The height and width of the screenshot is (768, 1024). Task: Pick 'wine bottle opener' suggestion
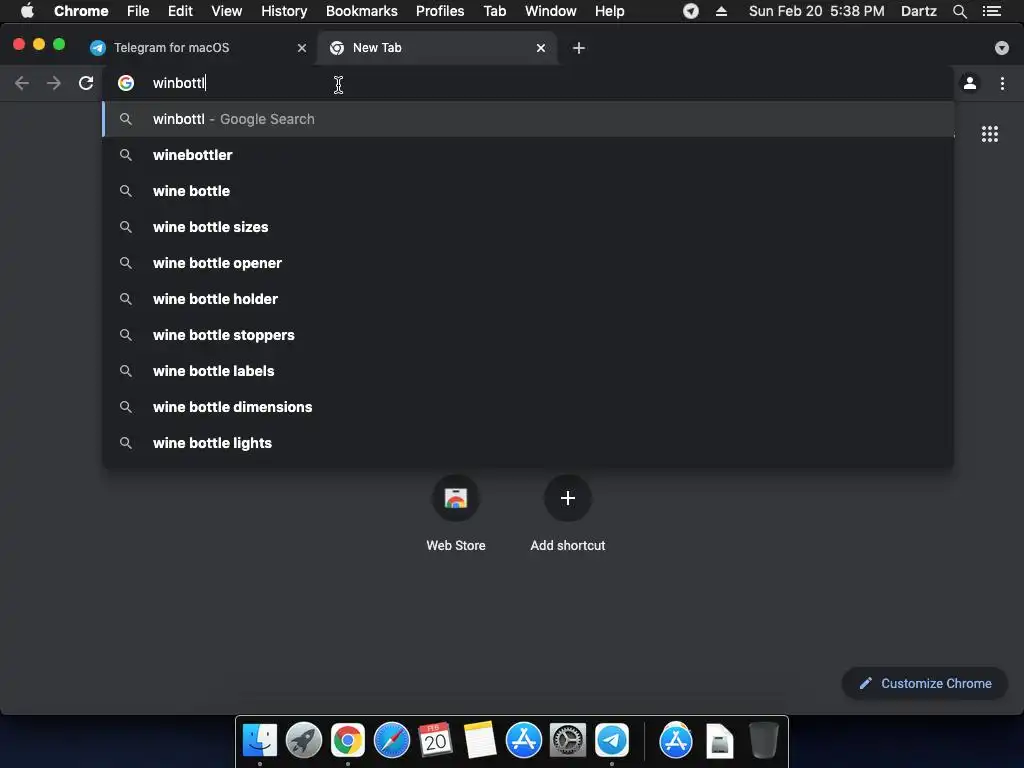pyautogui.click(x=528, y=263)
